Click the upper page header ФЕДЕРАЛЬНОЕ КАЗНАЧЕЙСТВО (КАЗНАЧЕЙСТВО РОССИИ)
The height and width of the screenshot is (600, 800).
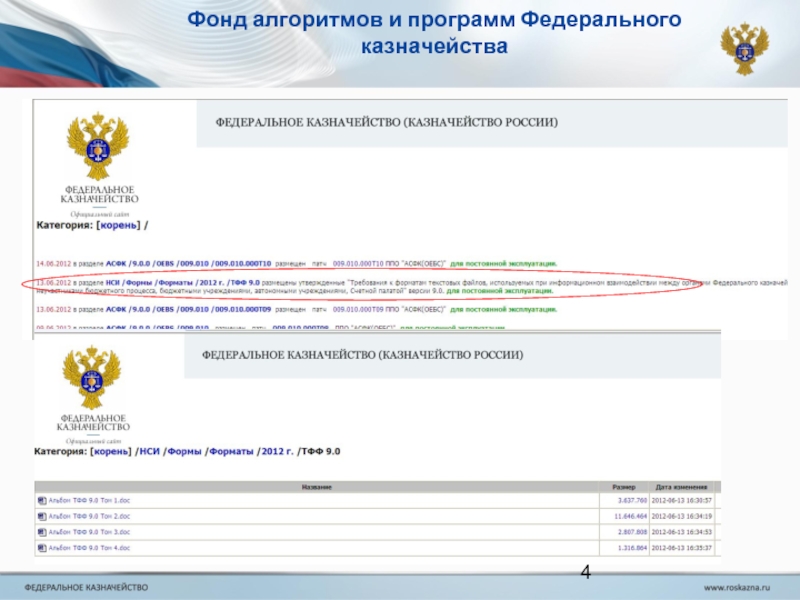click(x=386, y=122)
